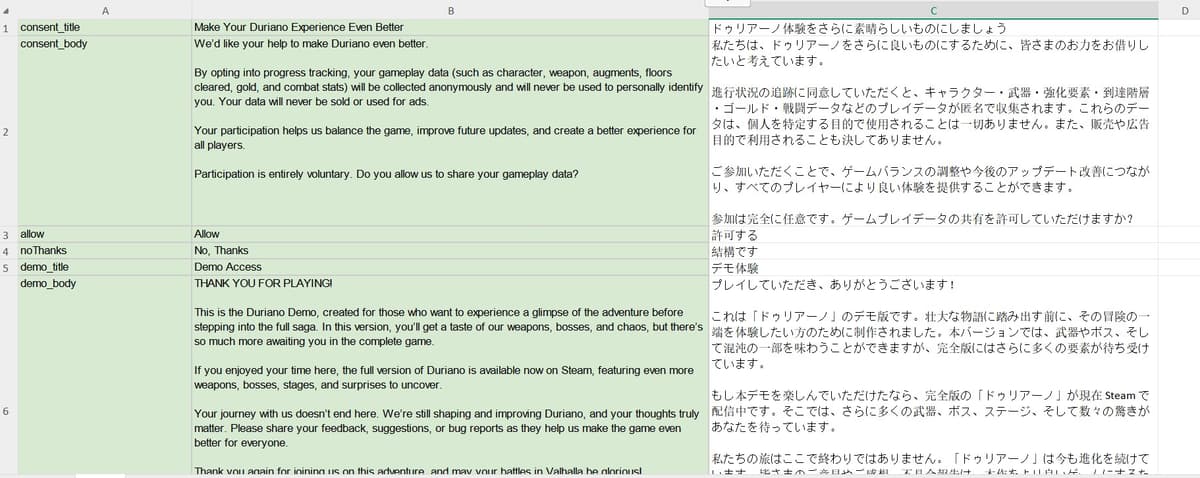
Task: Select Japanese cell "デモ体験"
Action: coord(933,268)
